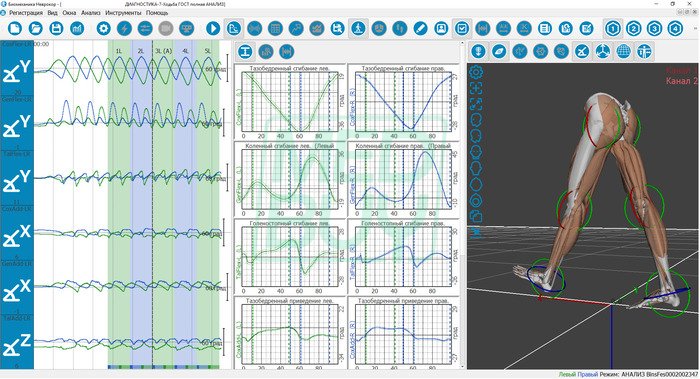Click the down arrow icon in 3D toolbar
Viewport: 700px width, 379px height.
click(479, 52)
